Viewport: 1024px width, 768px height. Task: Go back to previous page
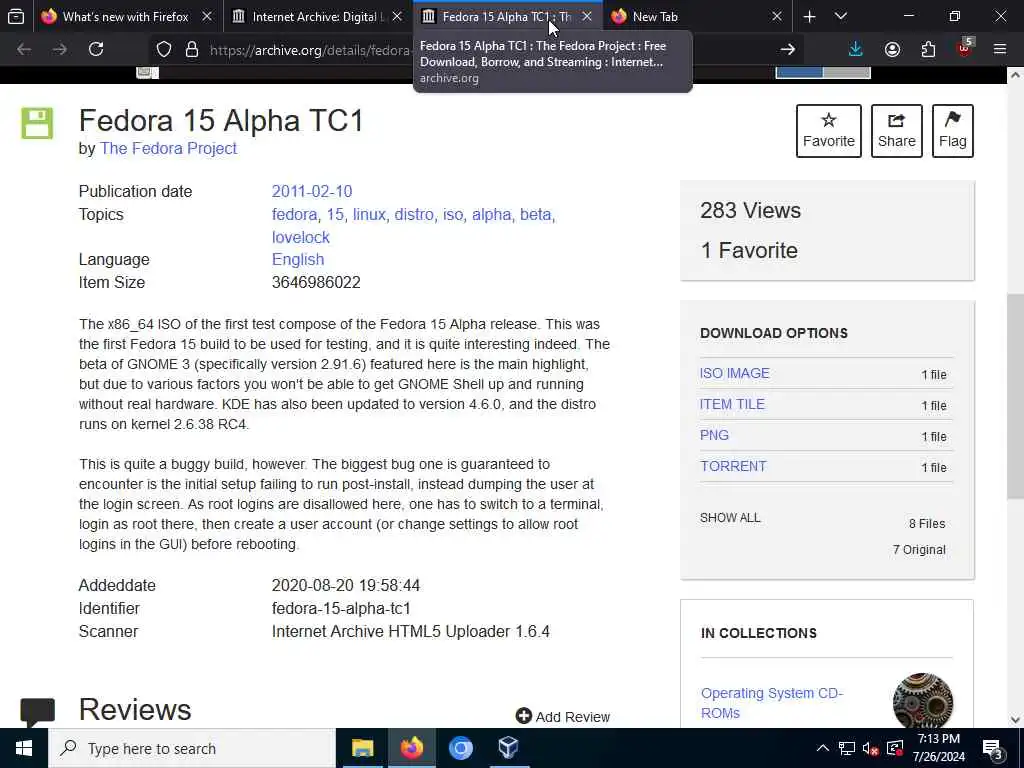pyautogui.click(x=24, y=49)
